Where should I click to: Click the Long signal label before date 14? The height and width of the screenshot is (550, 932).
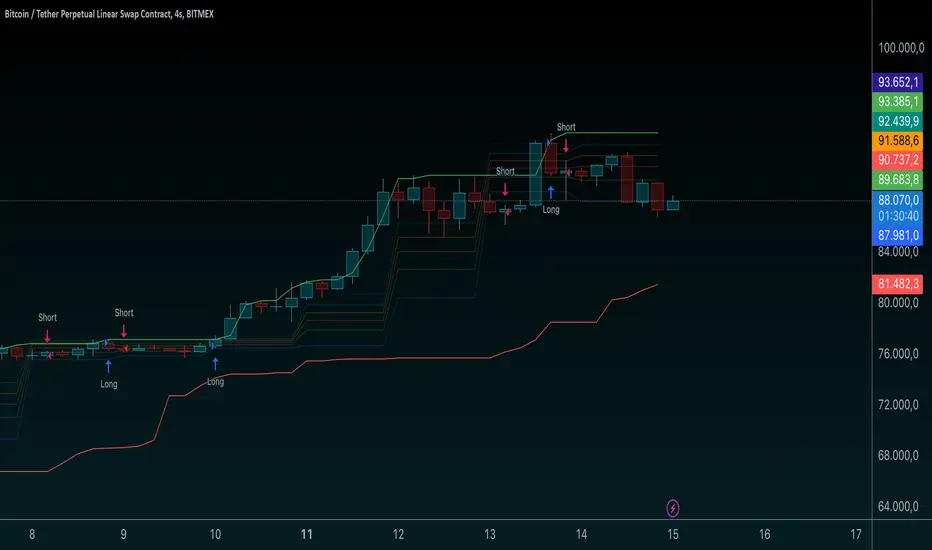coord(551,209)
